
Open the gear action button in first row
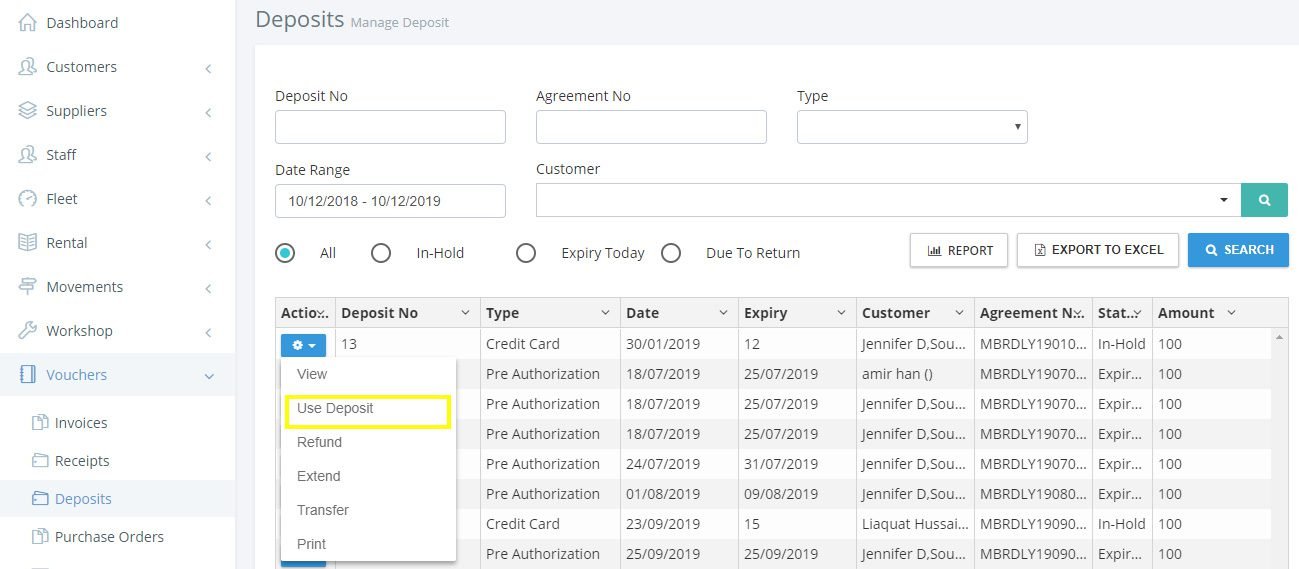pos(304,345)
